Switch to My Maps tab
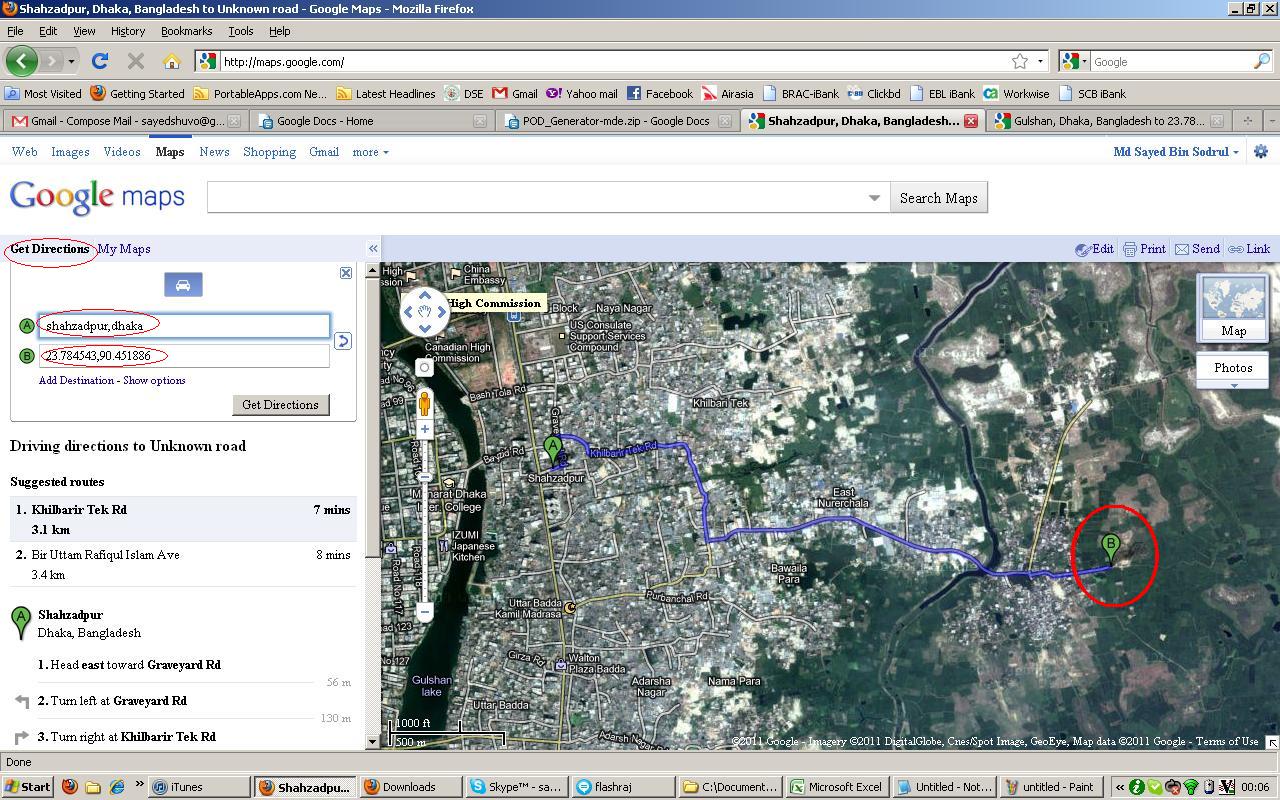1280x800 pixels. tap(124, 249)
